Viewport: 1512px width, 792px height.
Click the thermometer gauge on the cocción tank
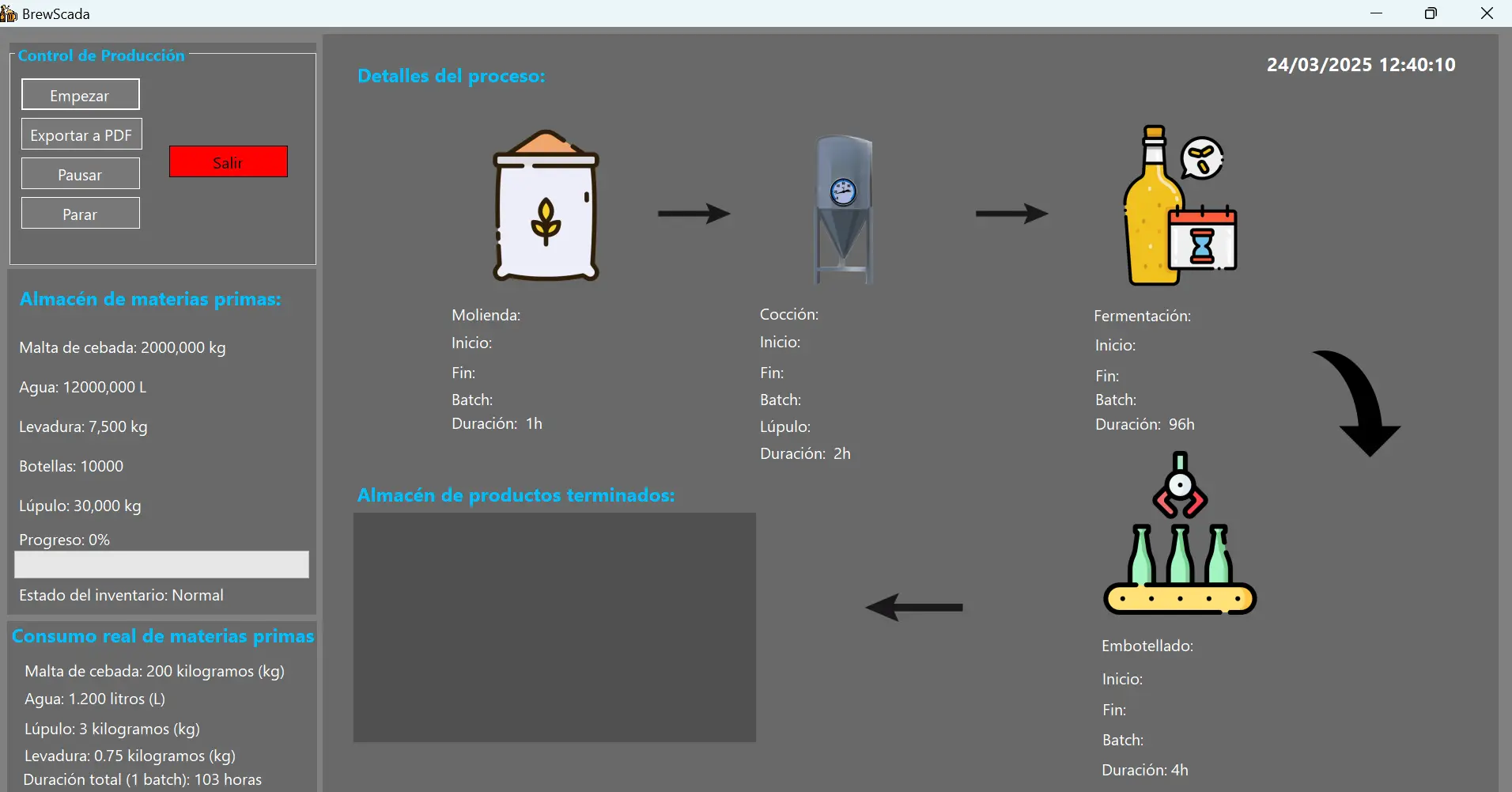843,191
